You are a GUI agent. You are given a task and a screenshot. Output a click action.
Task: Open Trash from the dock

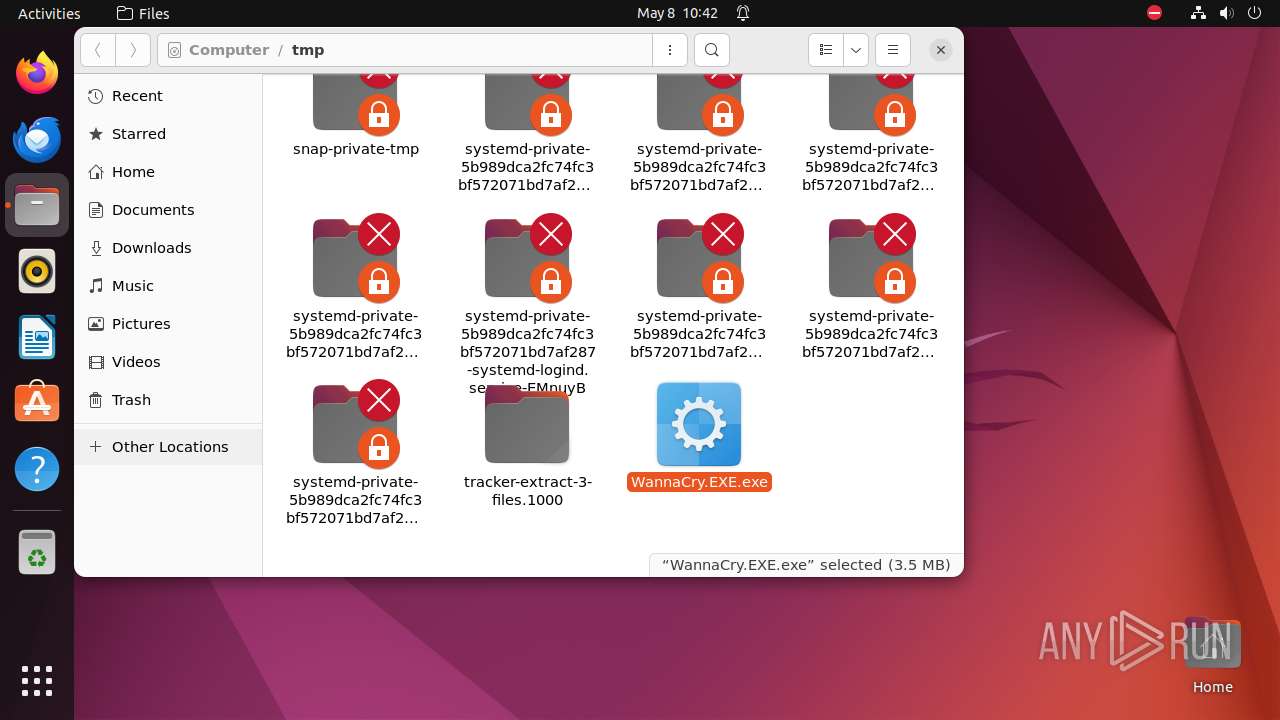click(37, 551)
